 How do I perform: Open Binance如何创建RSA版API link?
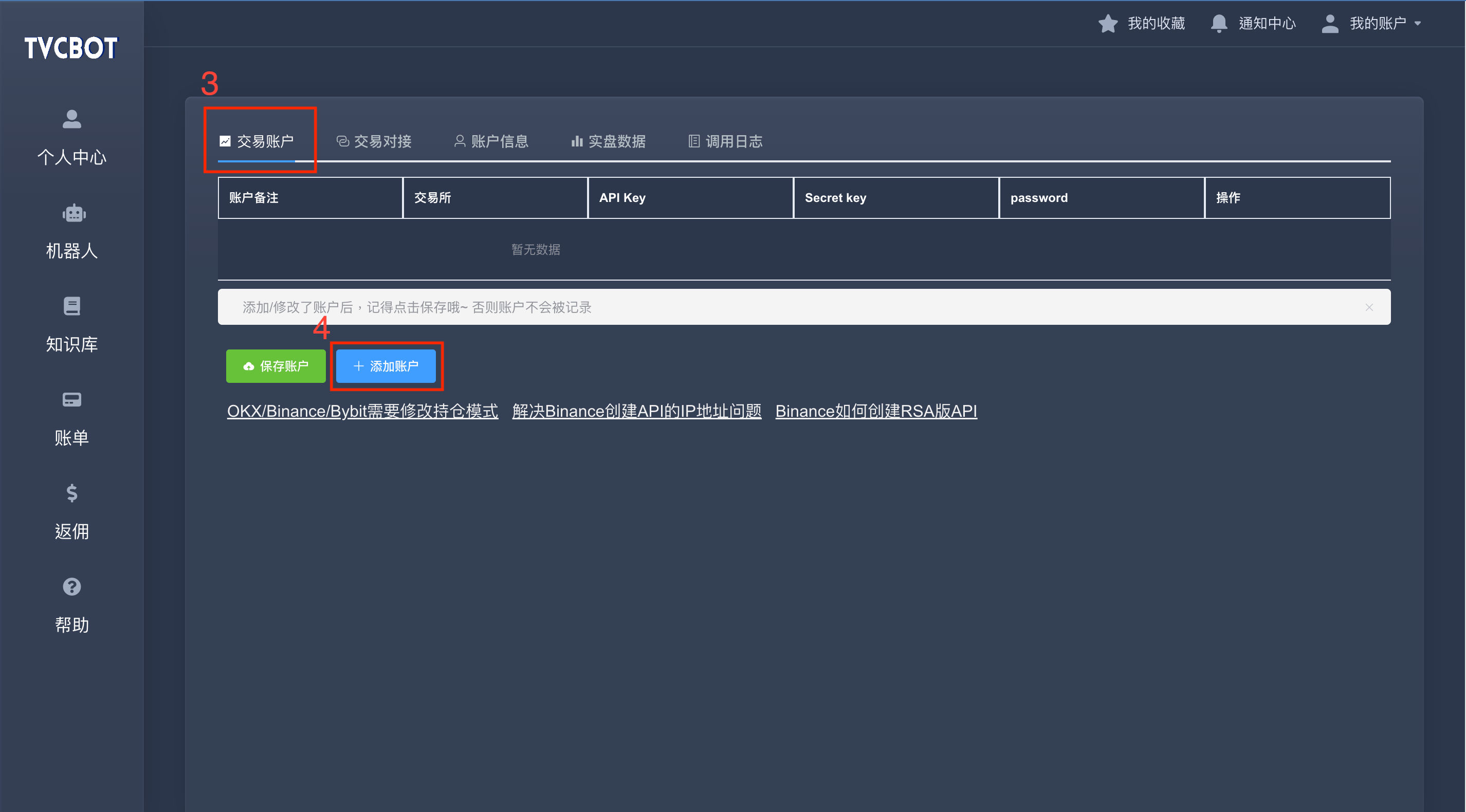click(876, 410)
